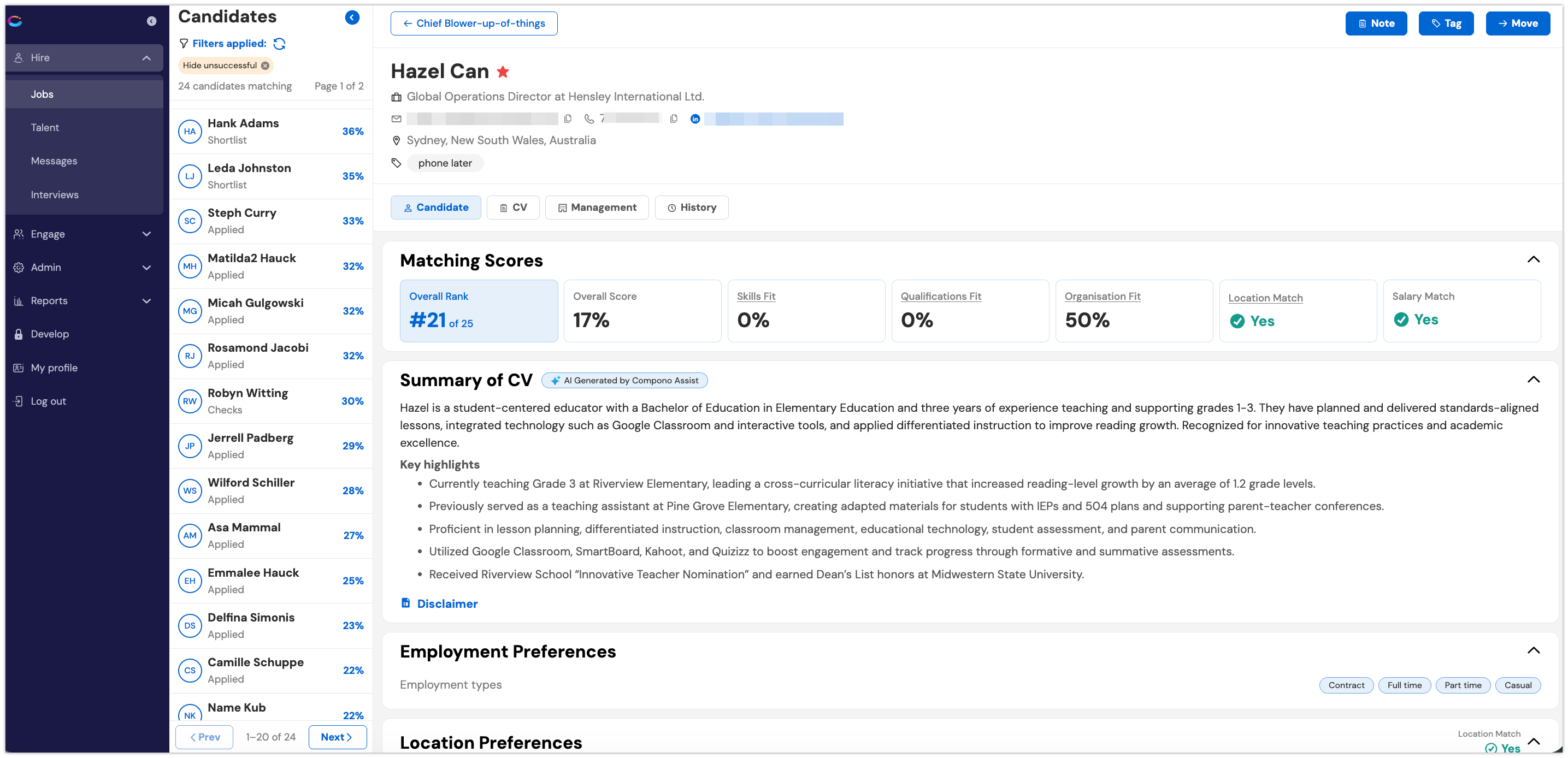The height and width of the screenshot is (758, 1568).
Task: Click the LJ avatar for Leda Johnston
Action: click(190, 176)
